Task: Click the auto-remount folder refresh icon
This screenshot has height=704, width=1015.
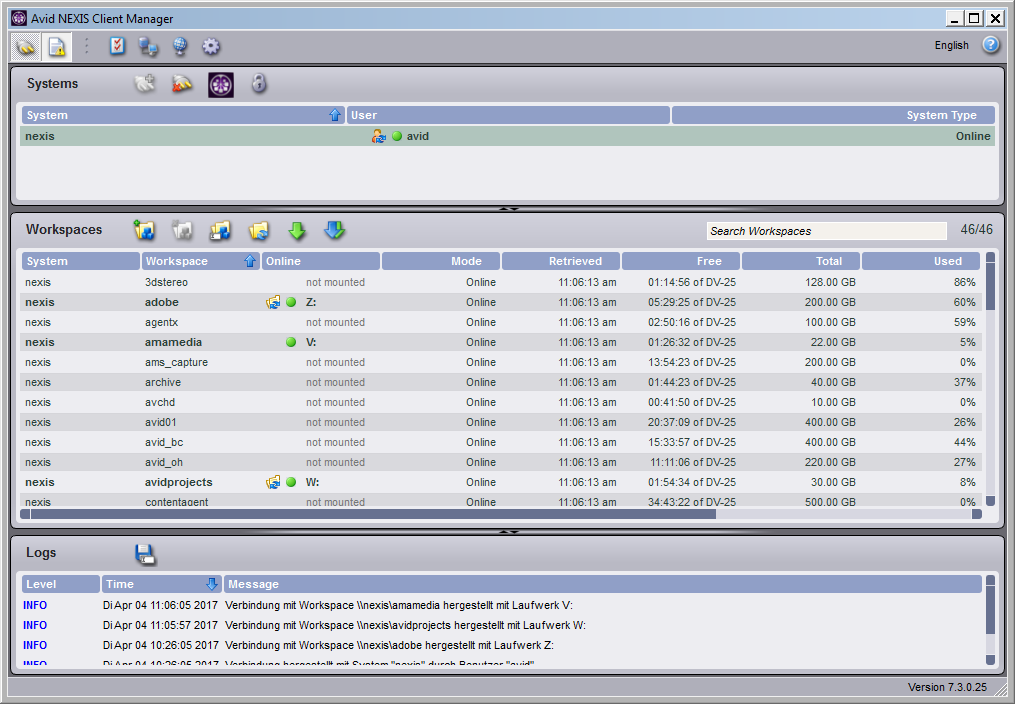Action: [258, 230]
